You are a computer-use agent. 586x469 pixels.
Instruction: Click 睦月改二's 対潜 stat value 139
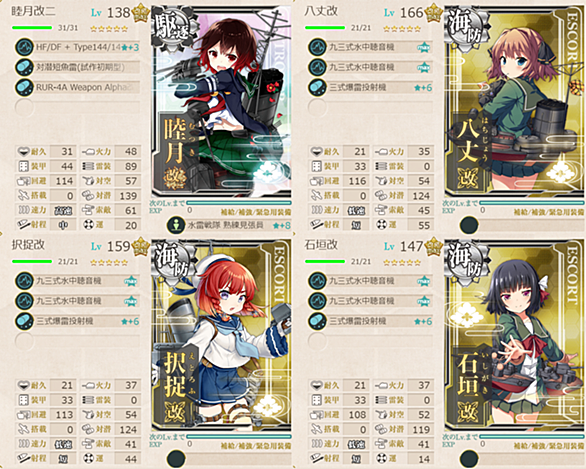click(128, 196)
